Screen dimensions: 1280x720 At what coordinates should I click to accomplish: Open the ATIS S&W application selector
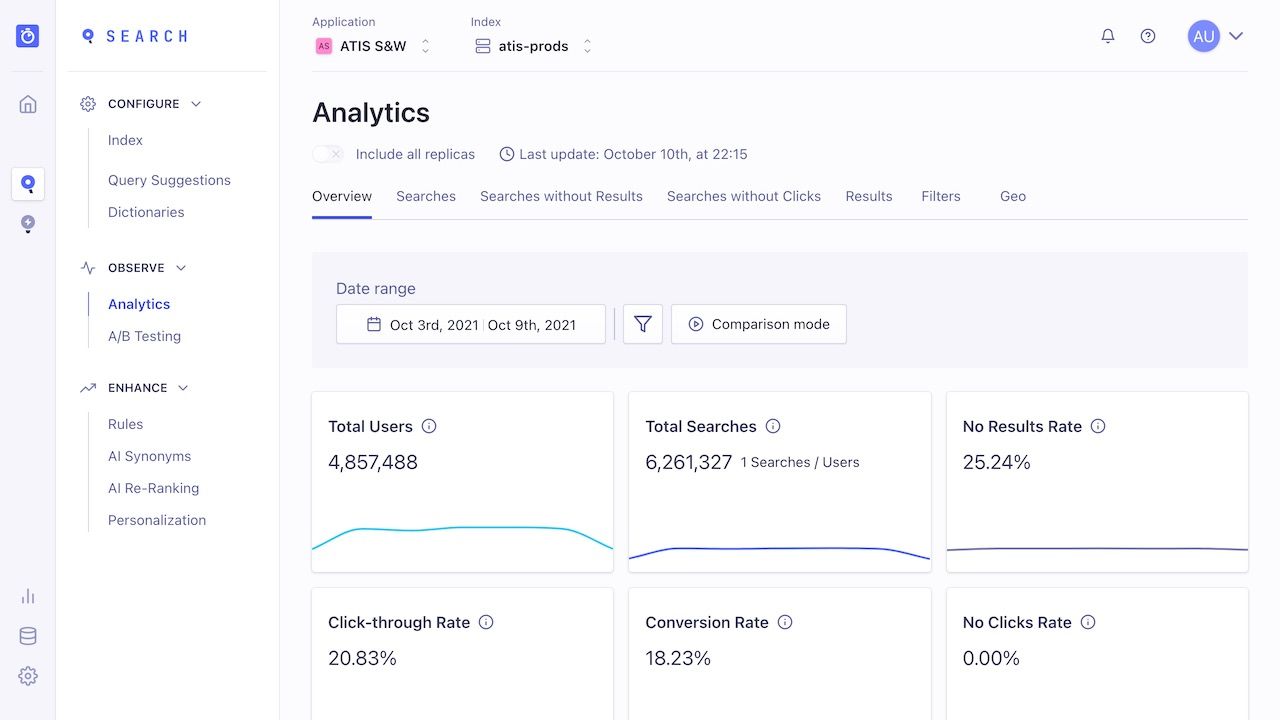tap(373, 46)
